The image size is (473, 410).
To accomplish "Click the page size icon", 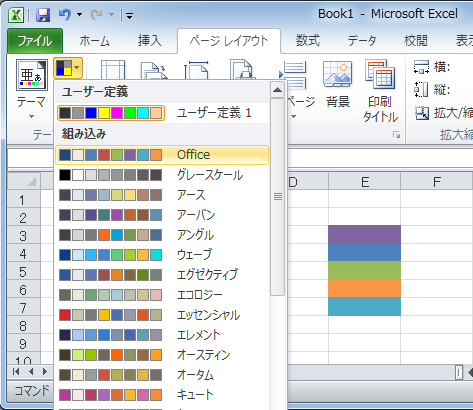I will [x=197, y=69].
